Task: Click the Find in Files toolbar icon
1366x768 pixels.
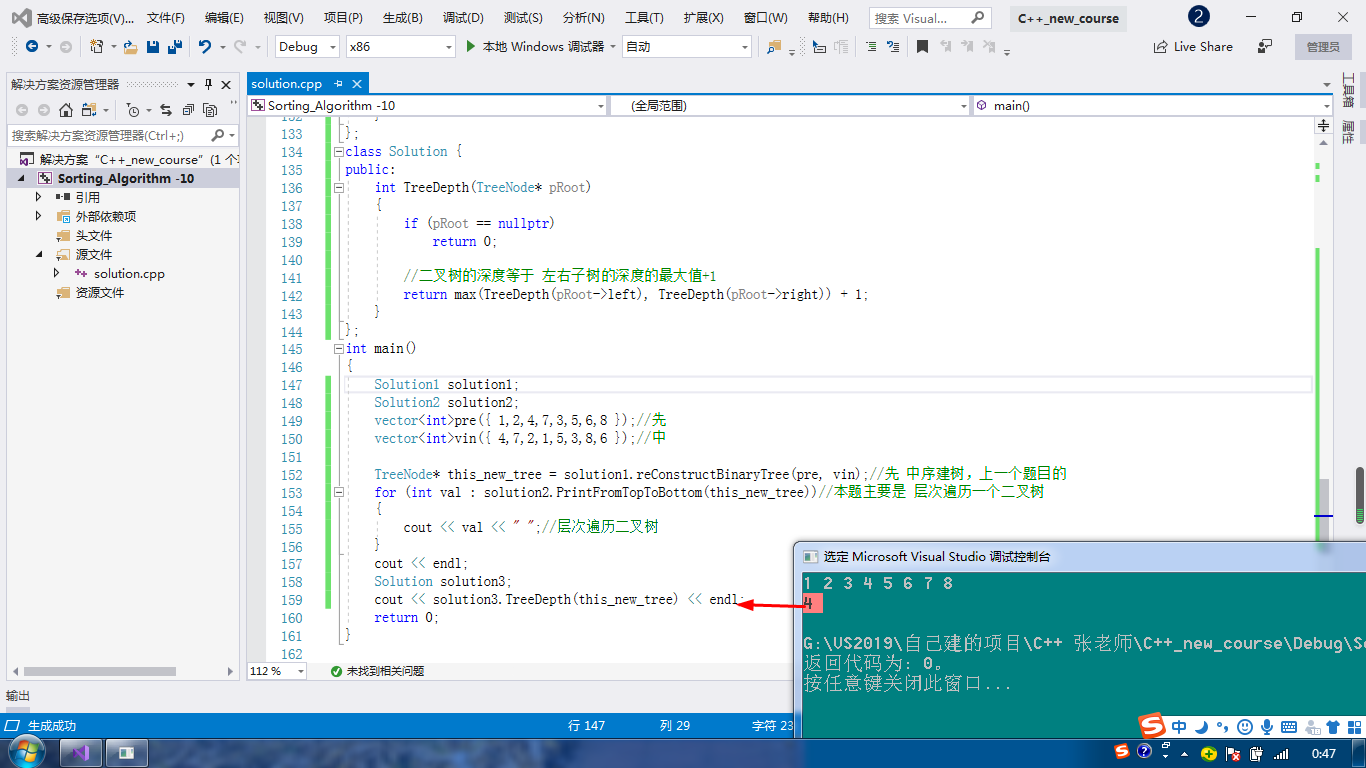Action: 774,47
